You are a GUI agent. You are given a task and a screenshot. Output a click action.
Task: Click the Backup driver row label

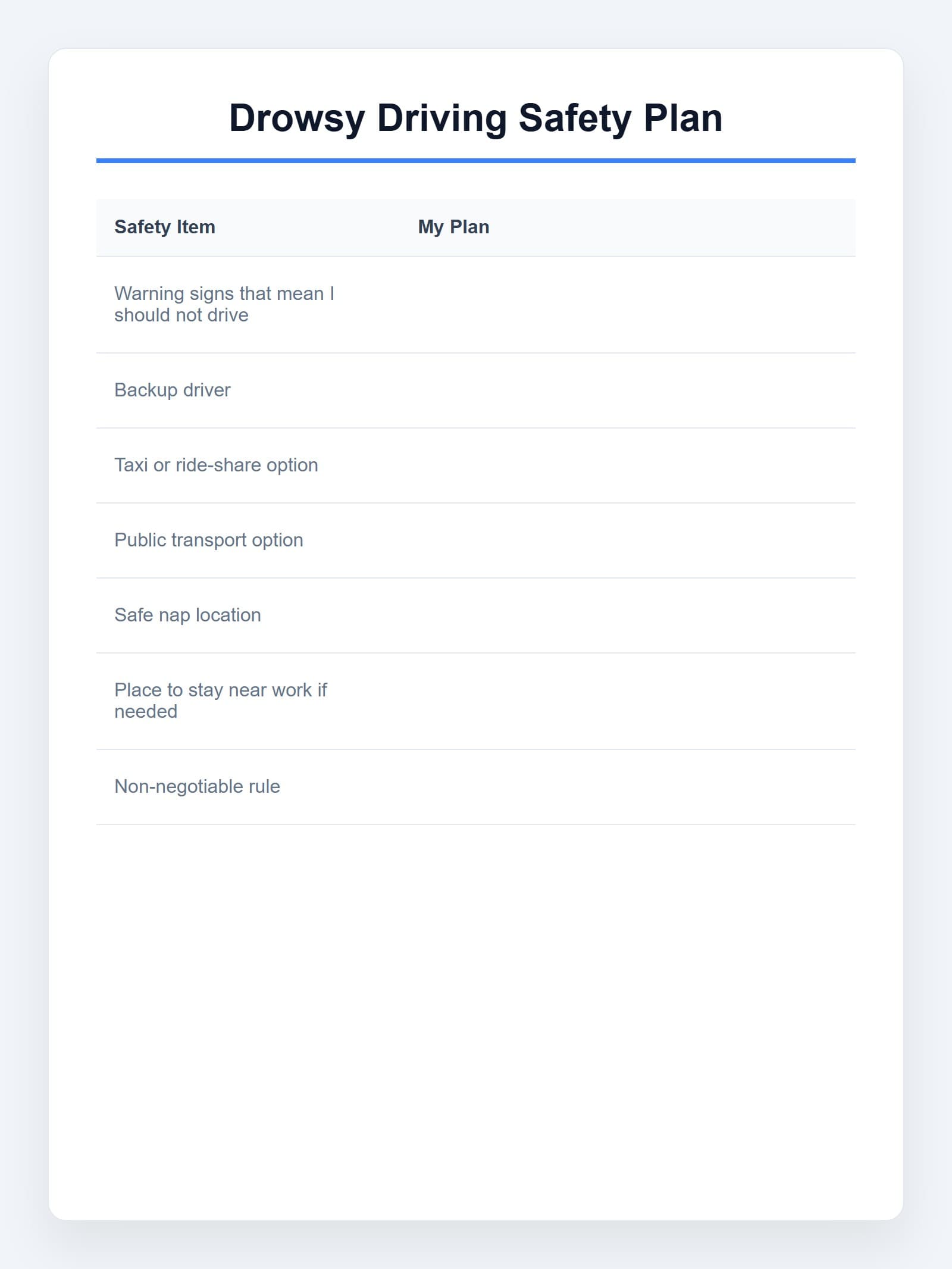tap(172, 390)
